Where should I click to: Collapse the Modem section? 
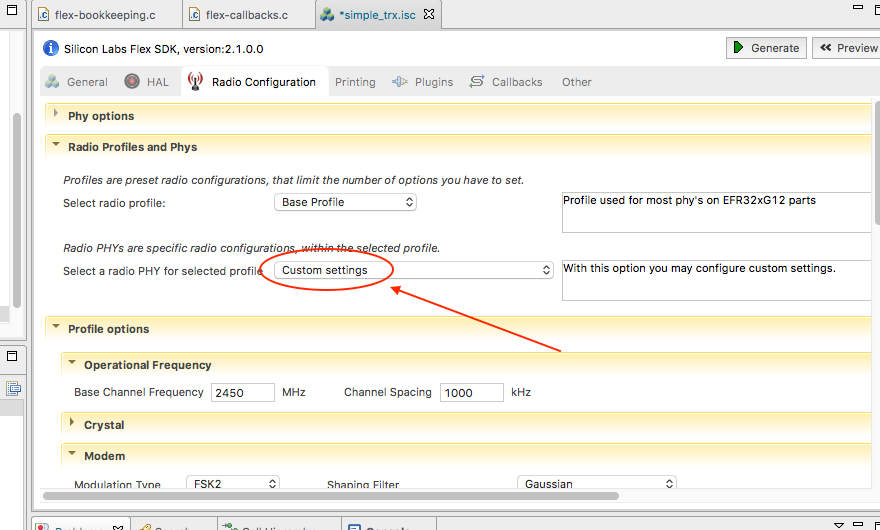coord(72,454)
